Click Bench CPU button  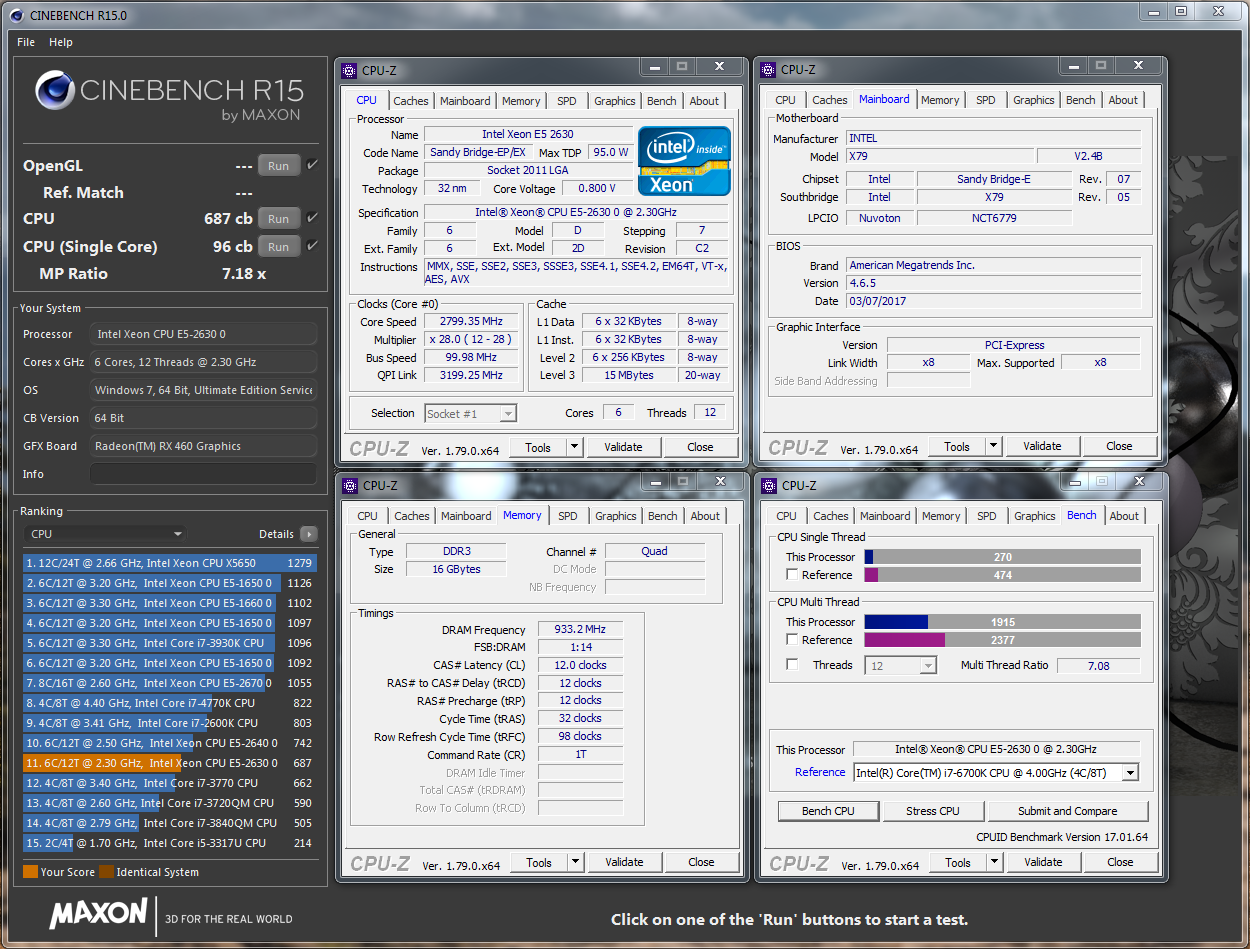click(828, 811)
